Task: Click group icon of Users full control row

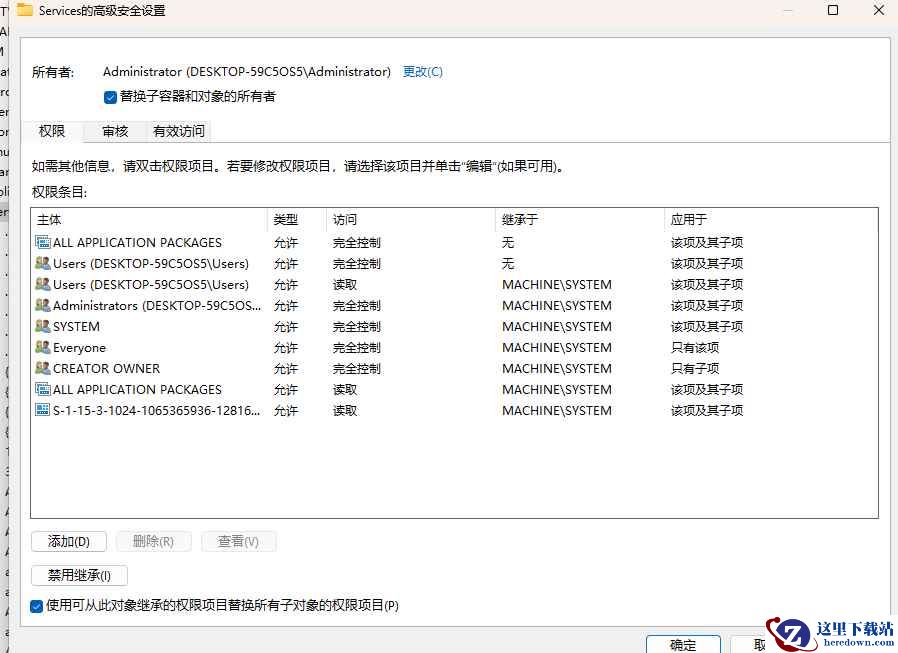Action: [x=42, y=263]
